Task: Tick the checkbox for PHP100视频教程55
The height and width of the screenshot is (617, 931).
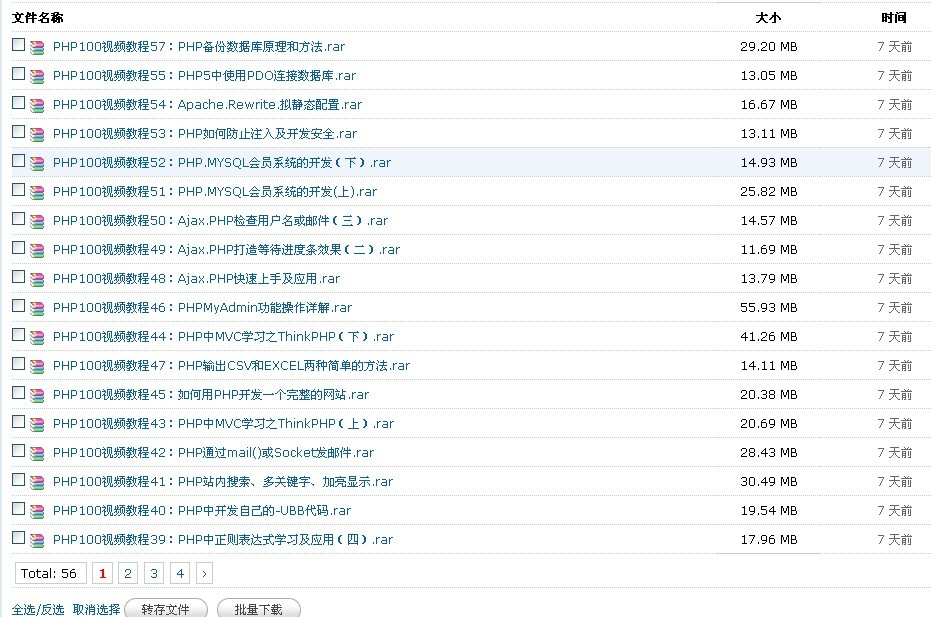Action: (18, 74)
